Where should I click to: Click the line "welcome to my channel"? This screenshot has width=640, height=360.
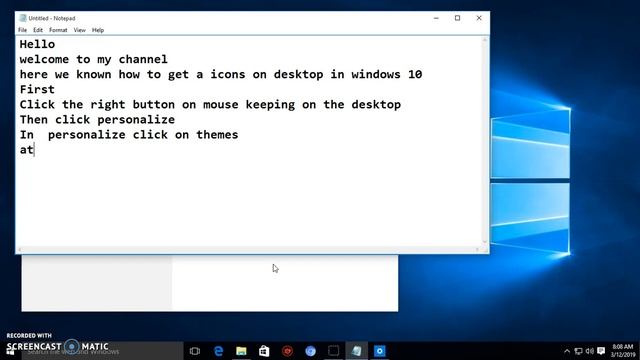93,60
